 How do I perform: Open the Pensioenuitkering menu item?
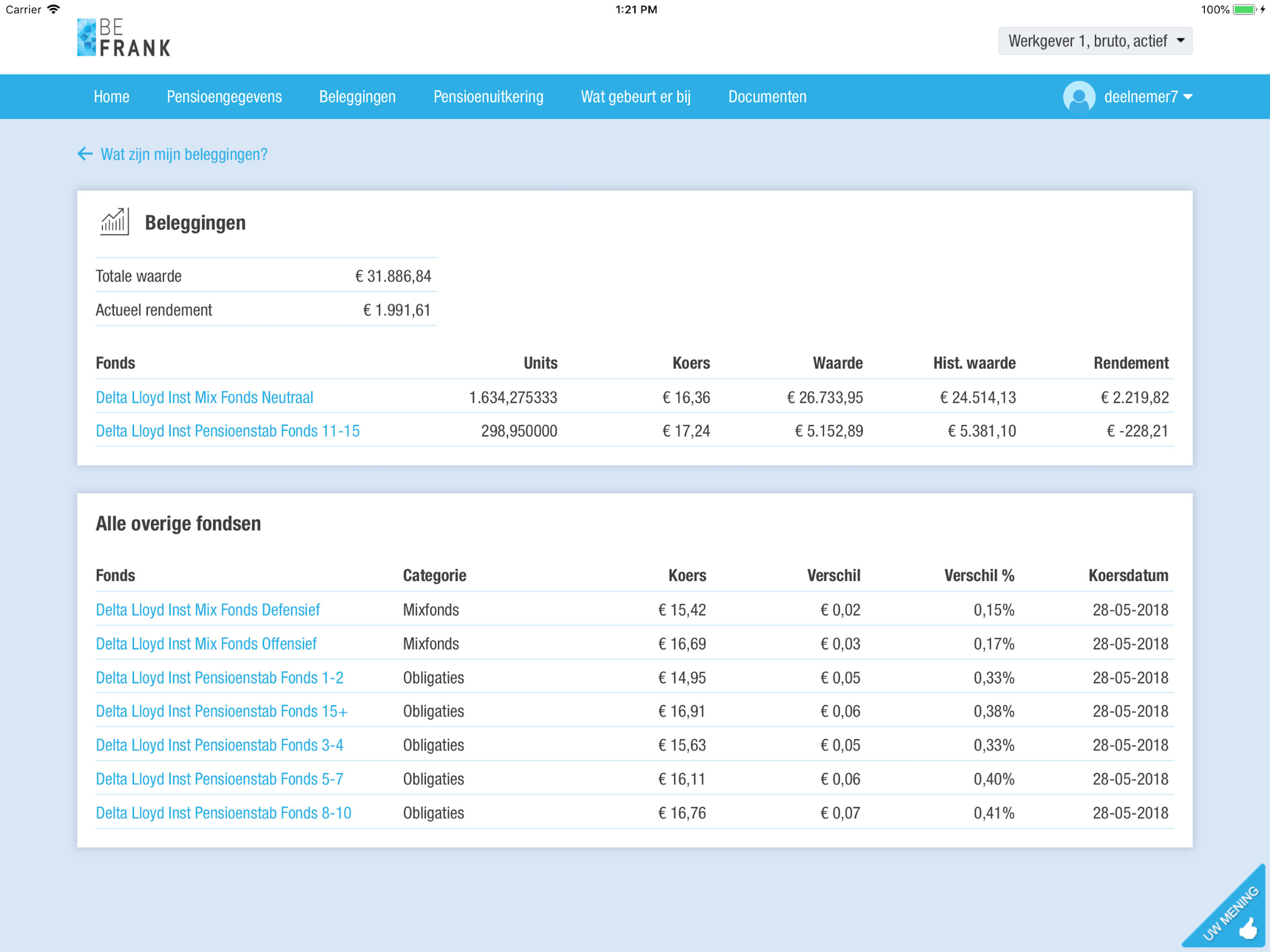point(488,97)
